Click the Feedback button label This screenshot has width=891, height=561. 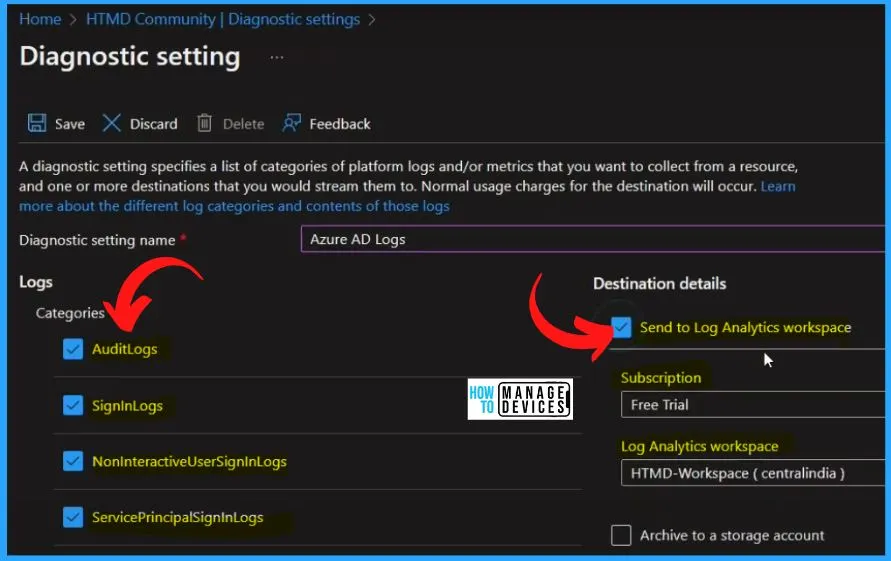pos(340,124)
